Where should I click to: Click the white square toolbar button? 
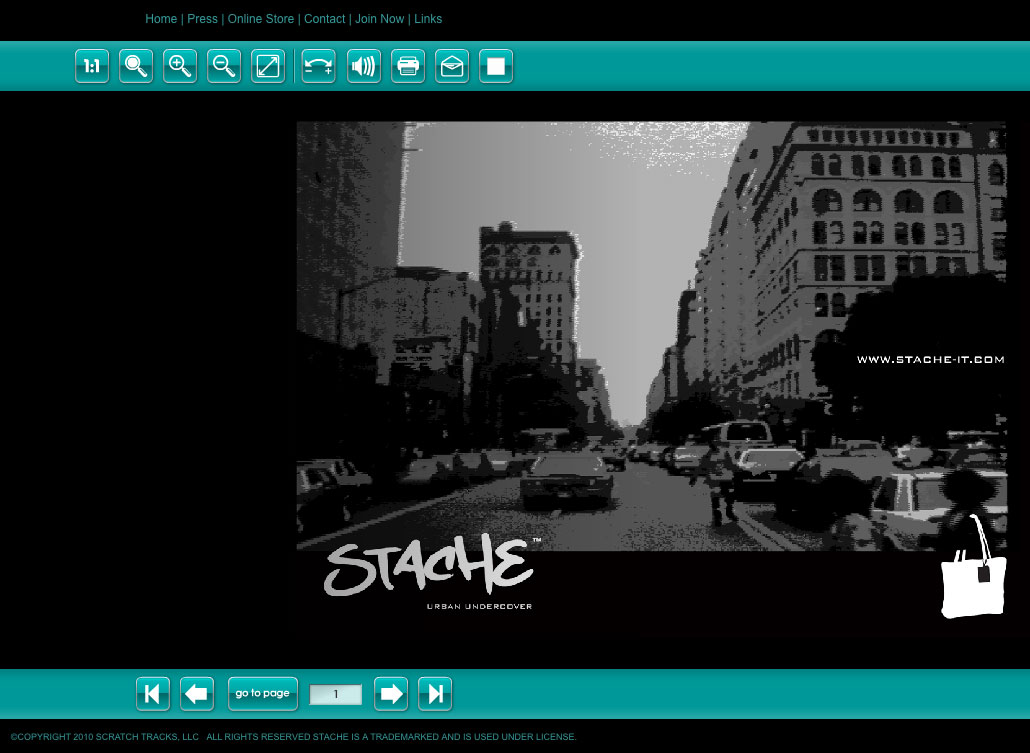coord(496,66)
